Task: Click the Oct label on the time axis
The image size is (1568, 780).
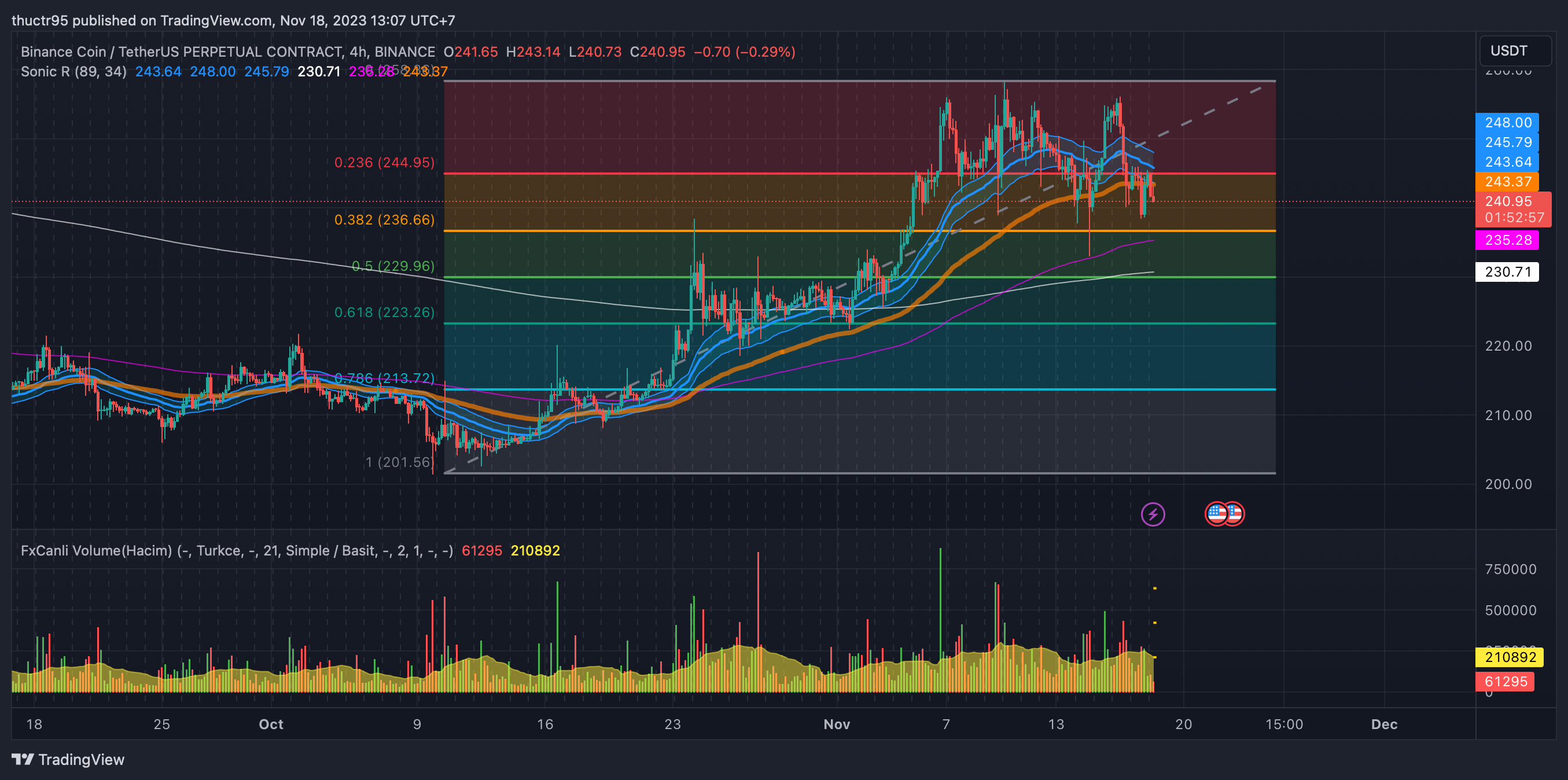Action: coord(271,724)
